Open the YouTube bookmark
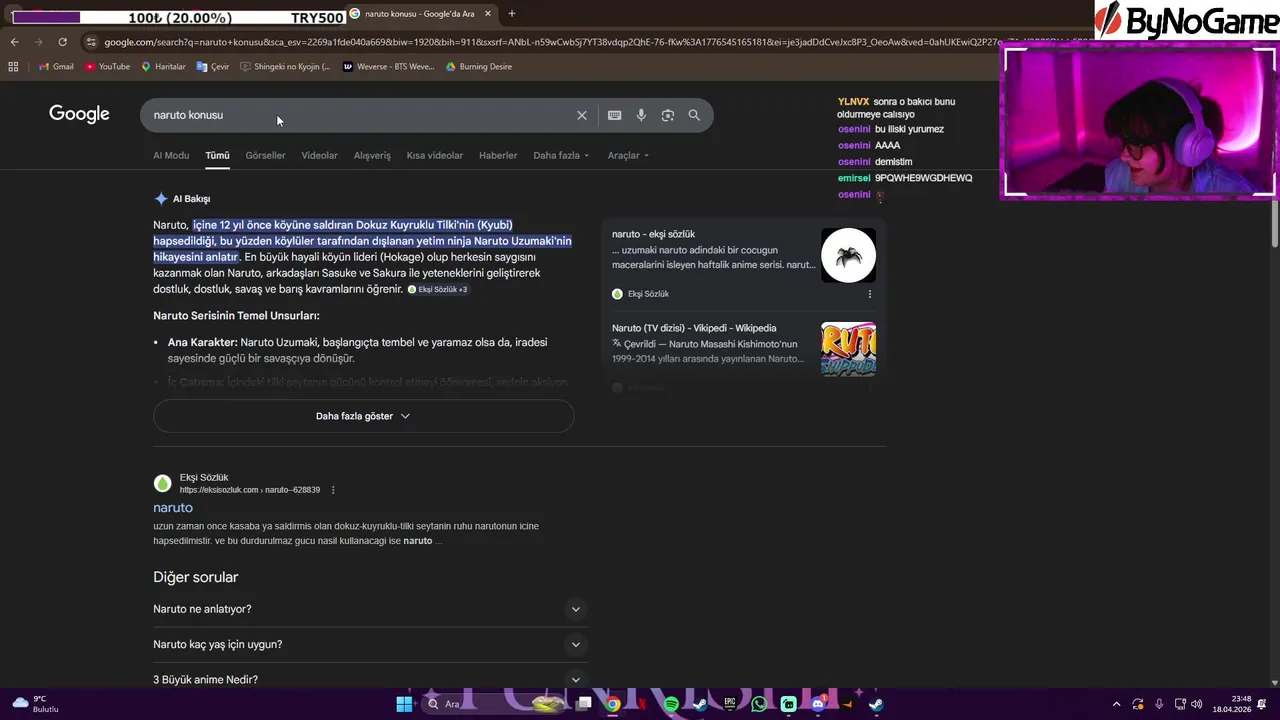 (107, 66)
